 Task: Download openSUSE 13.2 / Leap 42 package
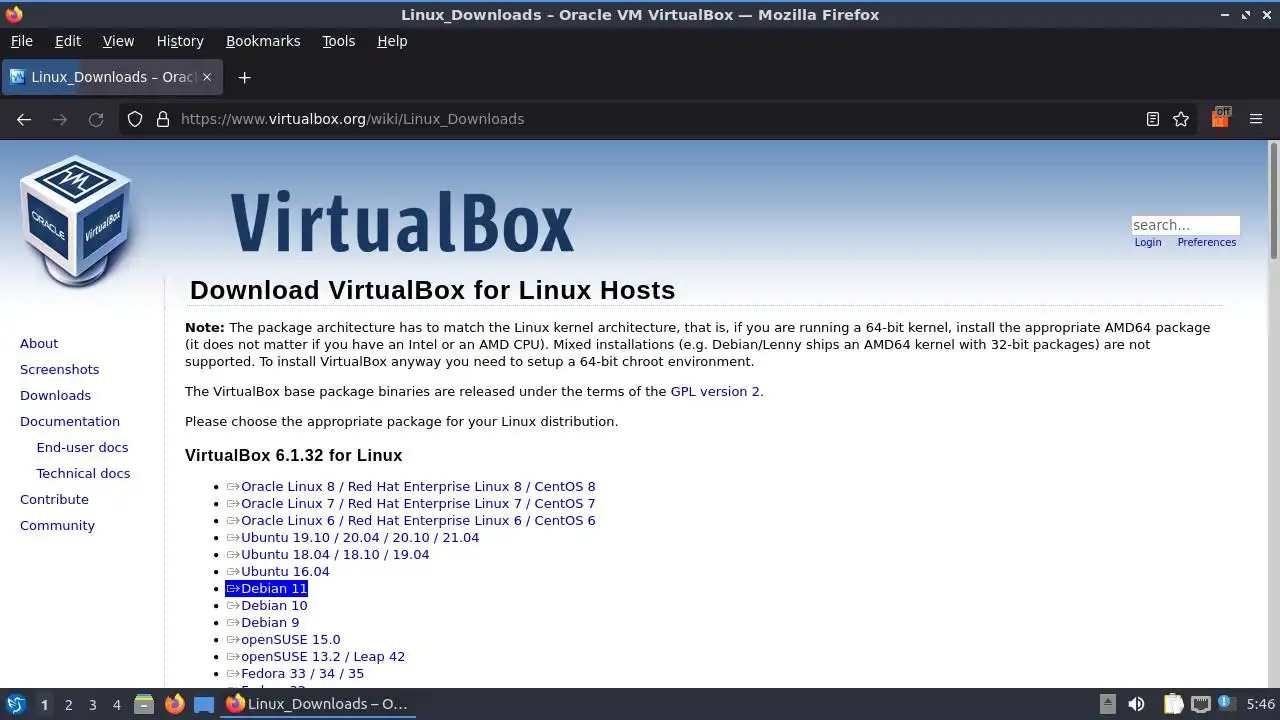316,656
